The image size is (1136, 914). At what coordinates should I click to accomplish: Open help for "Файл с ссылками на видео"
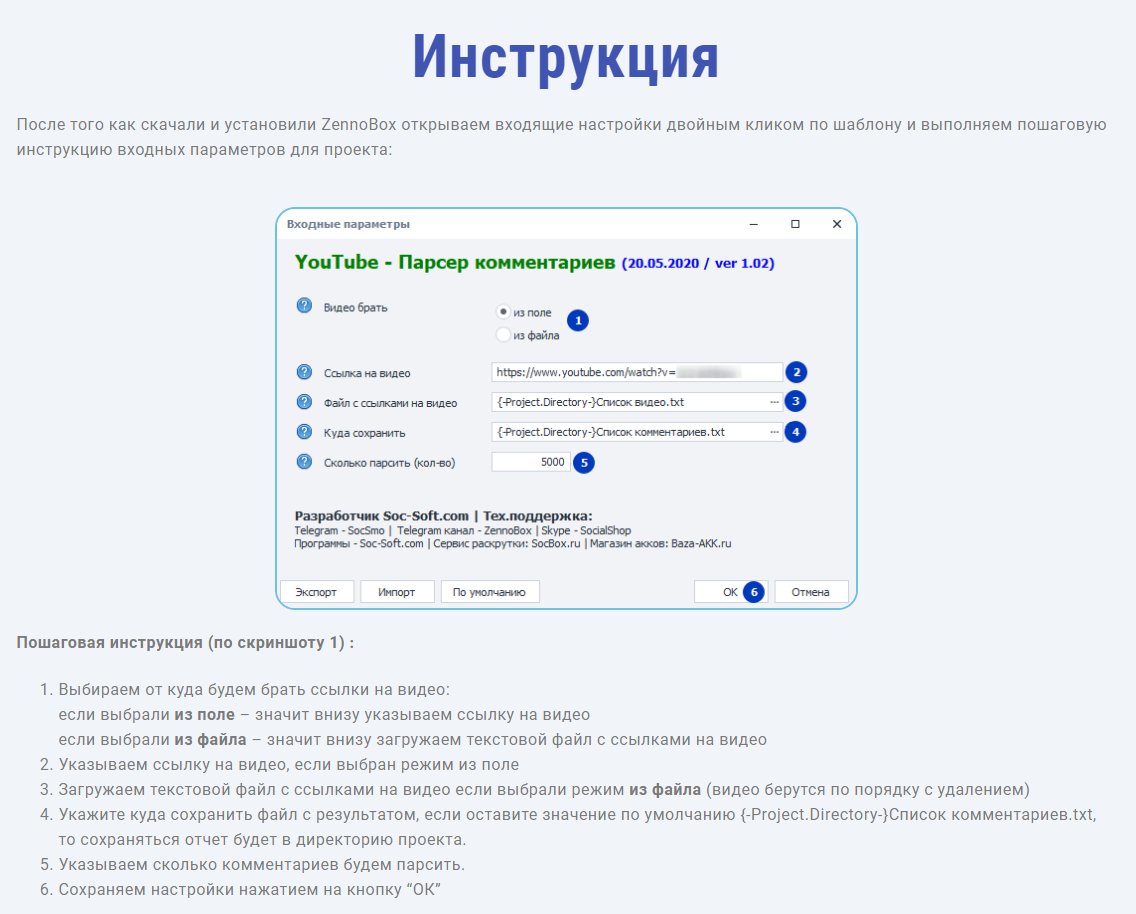[x=303, y=401]
